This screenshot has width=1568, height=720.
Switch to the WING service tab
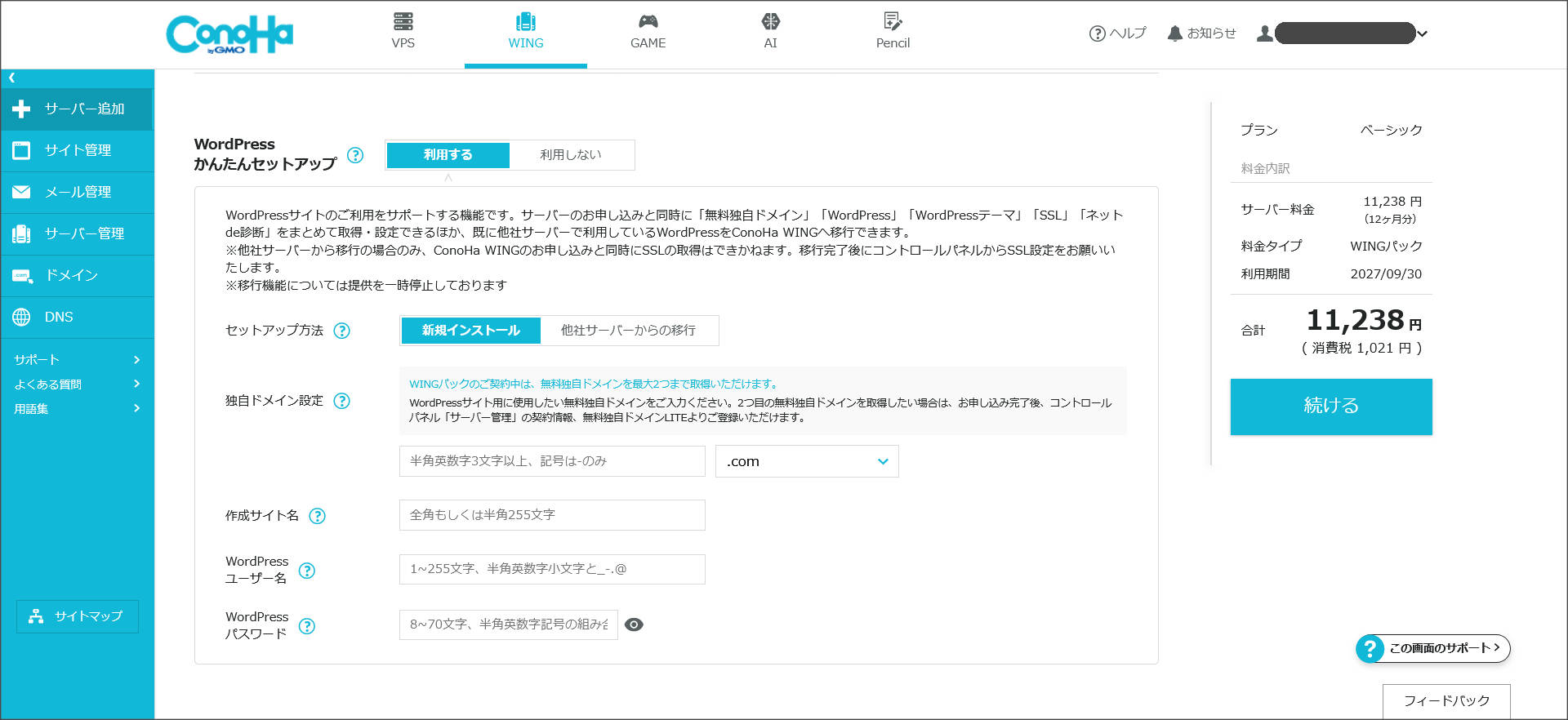525,32
